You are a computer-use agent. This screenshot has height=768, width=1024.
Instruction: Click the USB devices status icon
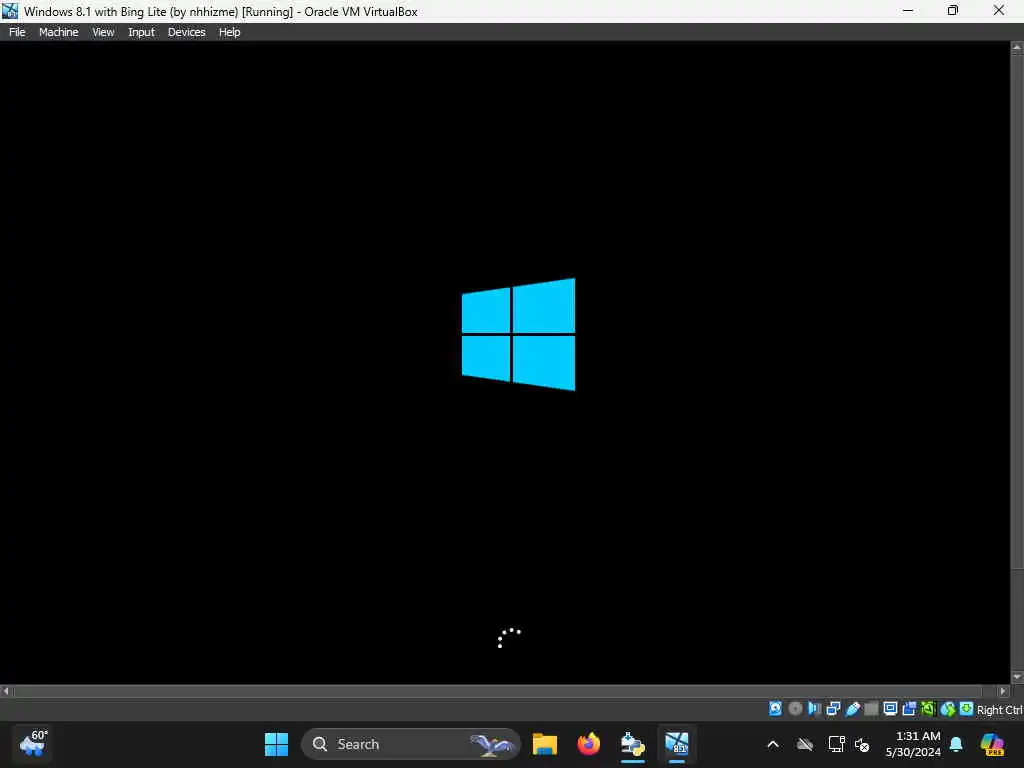click(x=852, y=709)
